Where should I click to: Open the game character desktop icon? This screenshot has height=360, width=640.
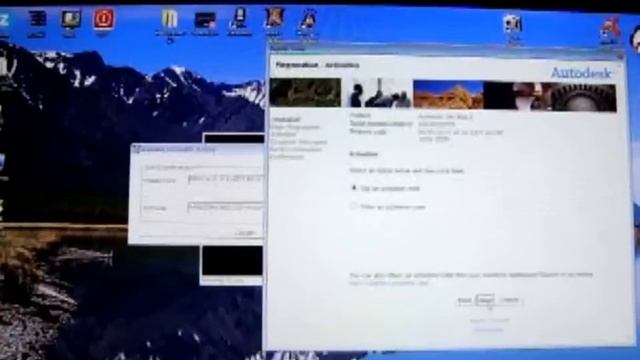[x=273, y=18]
